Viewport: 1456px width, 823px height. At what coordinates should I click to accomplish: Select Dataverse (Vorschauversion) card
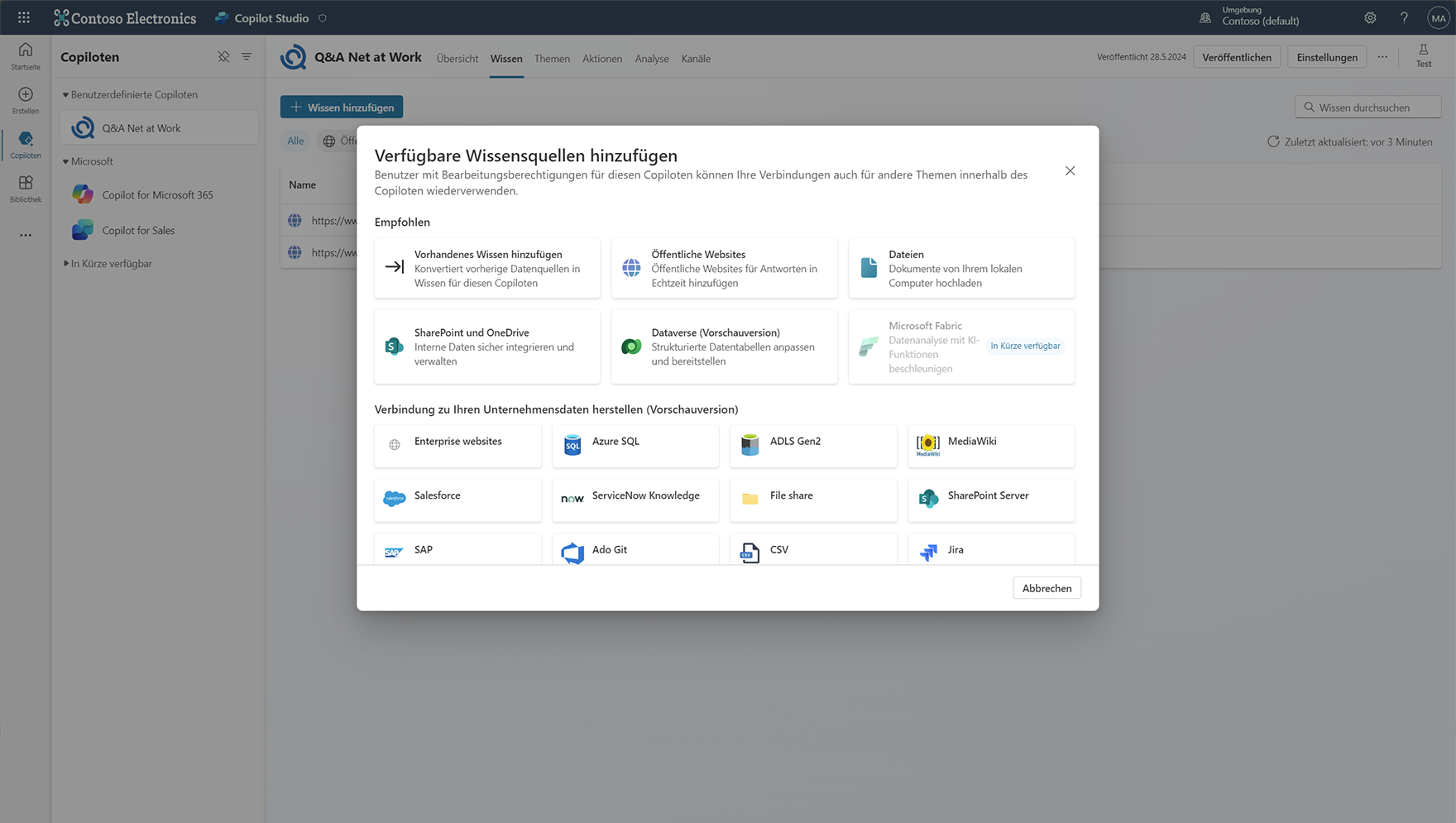point(724,347)
